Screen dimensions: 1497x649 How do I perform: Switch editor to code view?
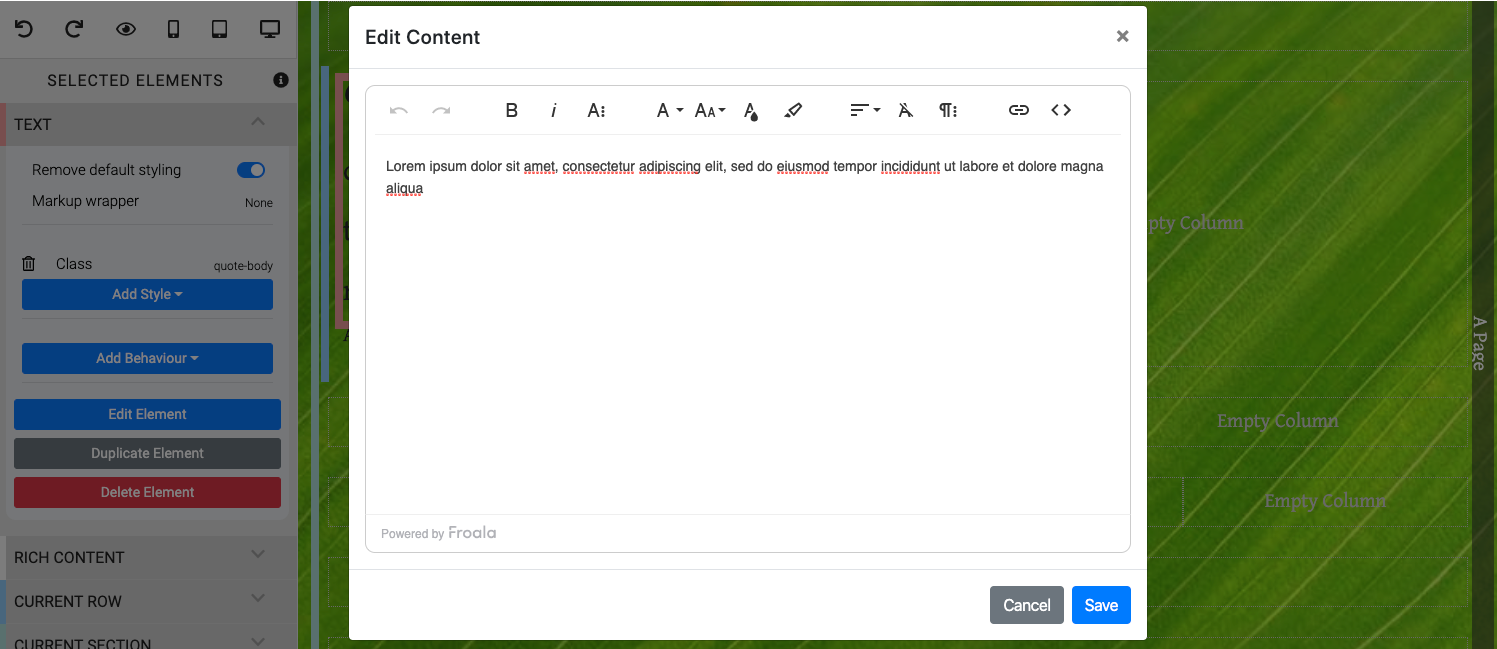(1061, 110)
